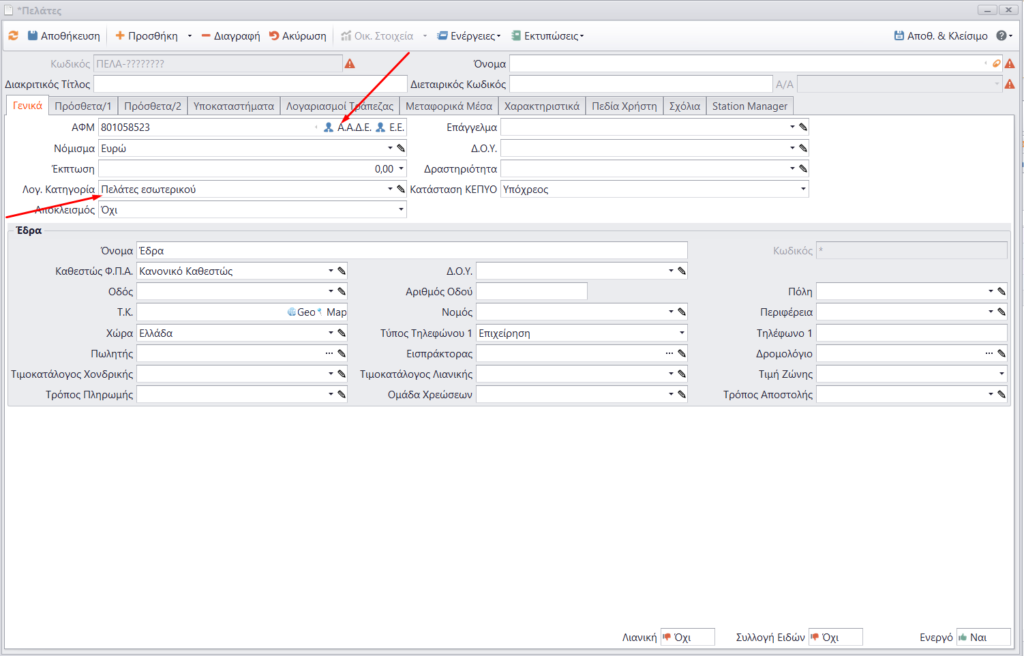Screen dimensions: 1024x656
Task: Open the Λογαριασμοί Τράπεζας tab
Action: click(339, 106)
